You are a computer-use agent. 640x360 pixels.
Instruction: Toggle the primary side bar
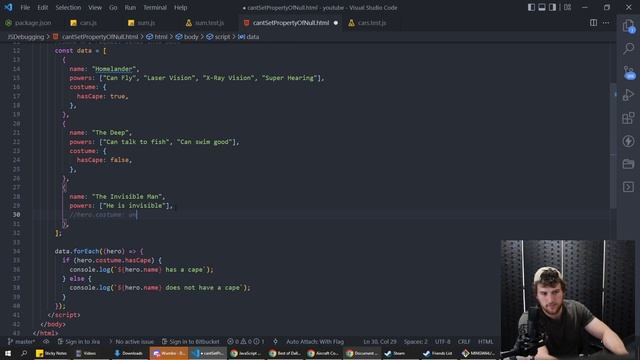(x=531, y=7)
